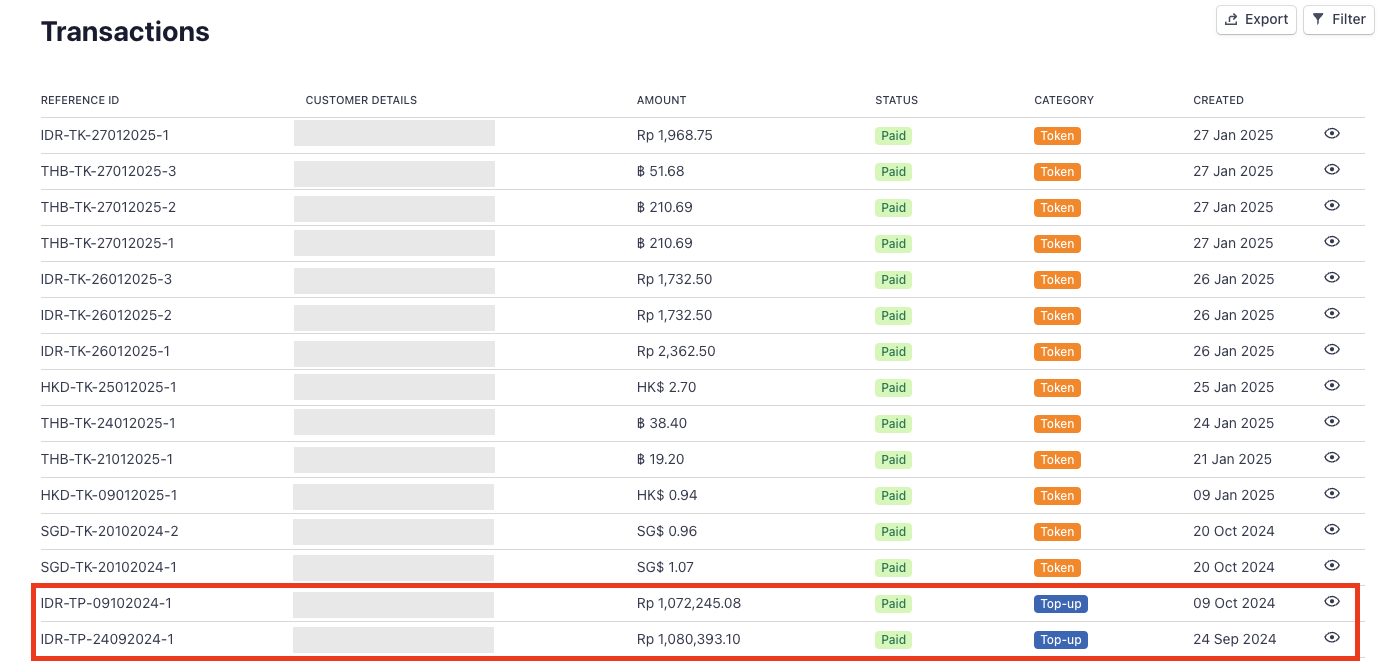Open eye icon for THB-TK-27012025-3 row
1398x670 pixels.
pos(1332,170)
